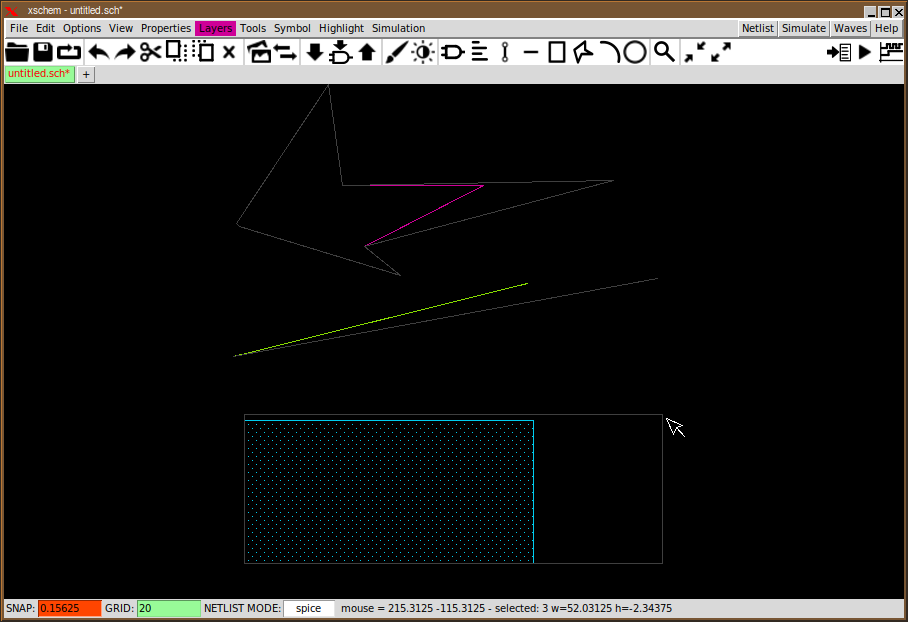Click the run simulation play icon
The height and width of the screenshot is (622, 908).
coord(865,52)
